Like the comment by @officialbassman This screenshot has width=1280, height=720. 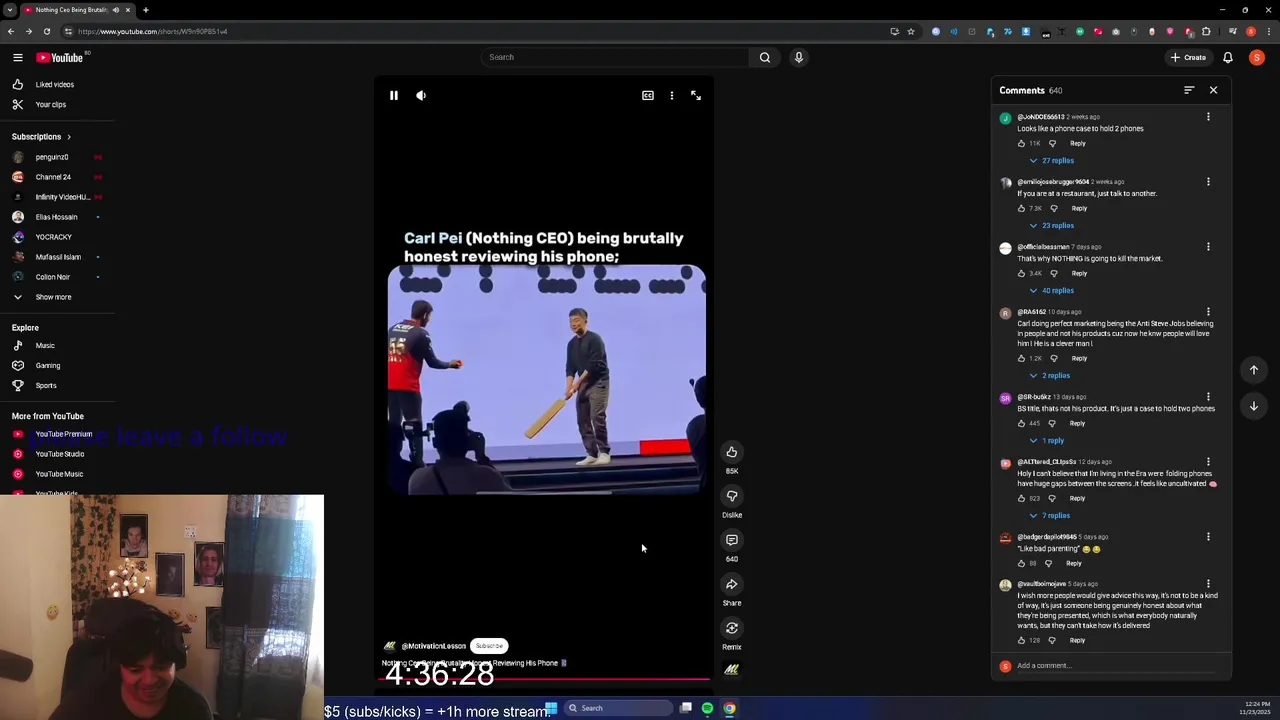click(x=1021, y=274)
